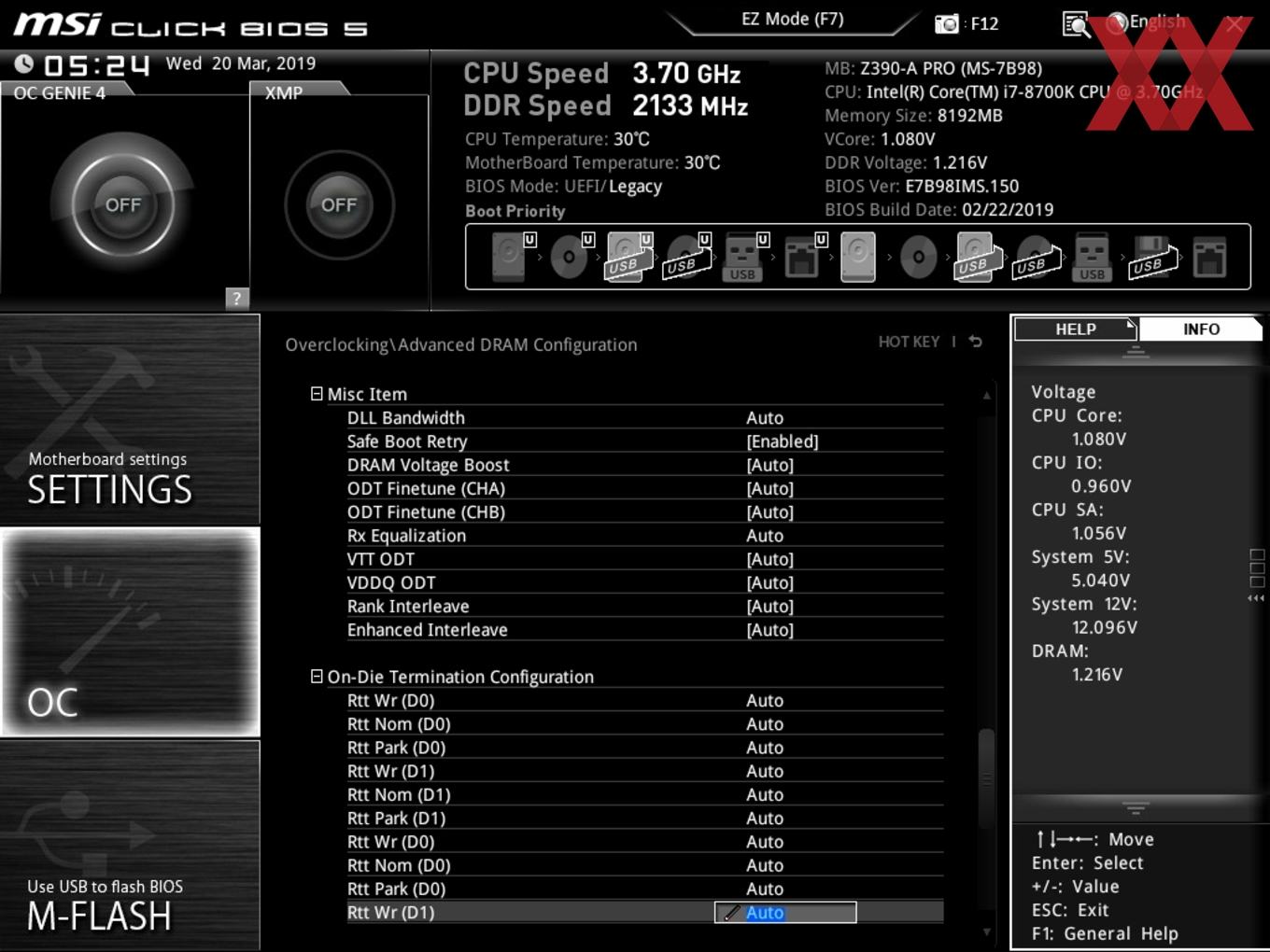
Task: Select the UEFI USB key boot icon
Action: pyautogui.click(x=744, y=257)
